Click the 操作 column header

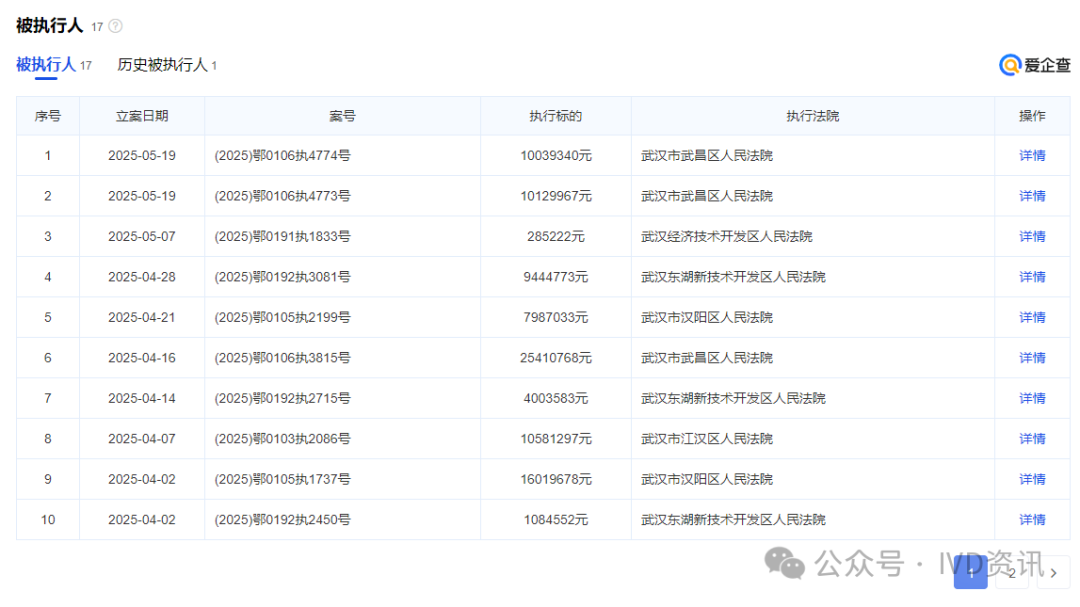click(1032, 116)
